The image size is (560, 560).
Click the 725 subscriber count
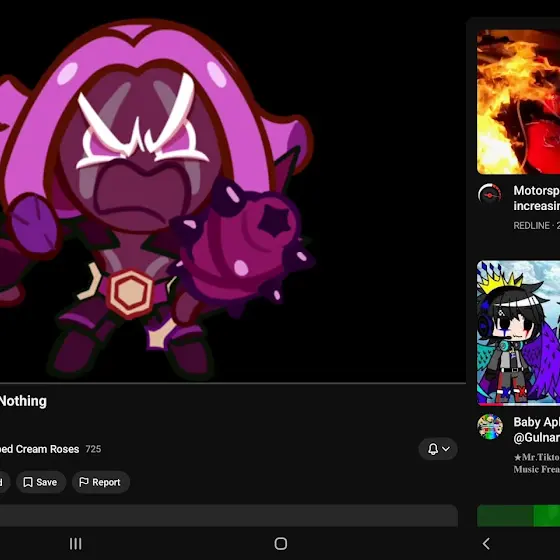pos(93,449)
